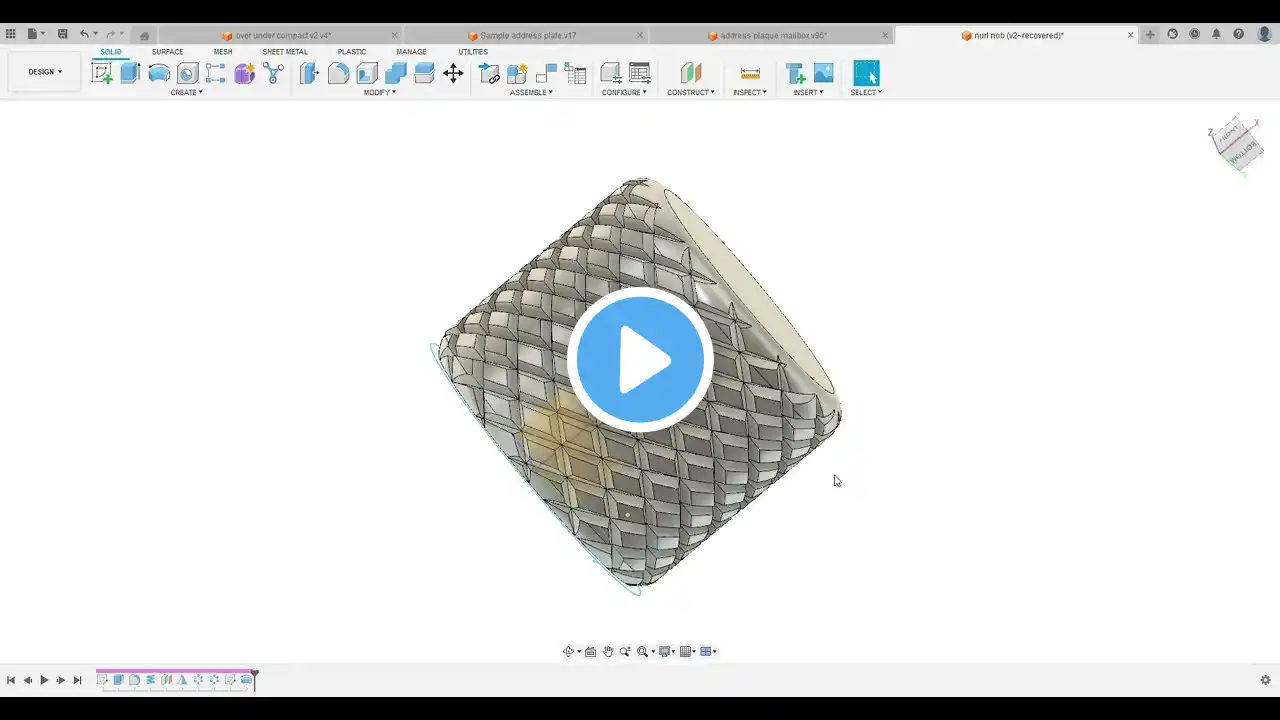1280x720 pixels.
Task: Expand the Assemble menu
Action: (531, 92)
